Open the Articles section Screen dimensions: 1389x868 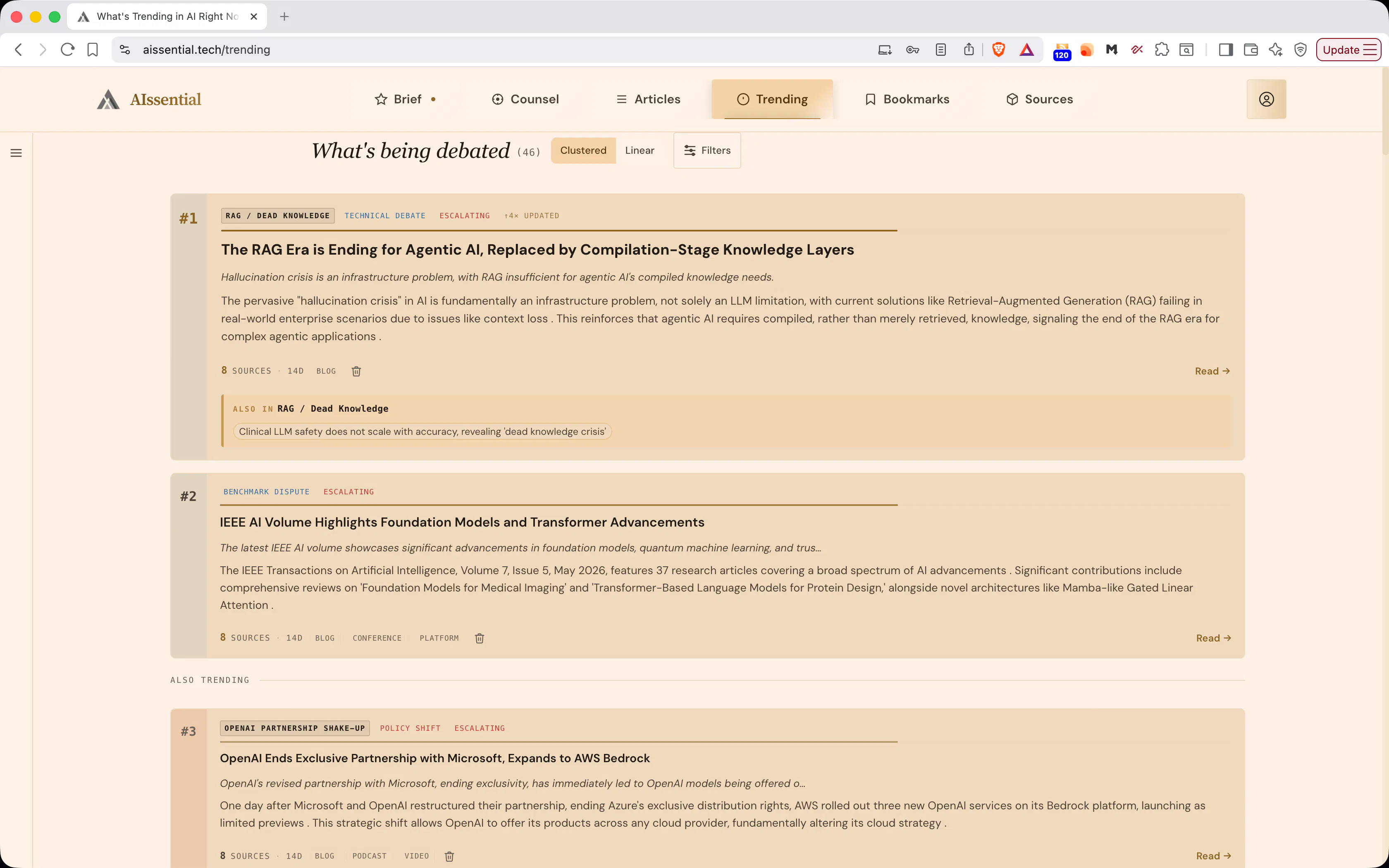pos(648,99)
